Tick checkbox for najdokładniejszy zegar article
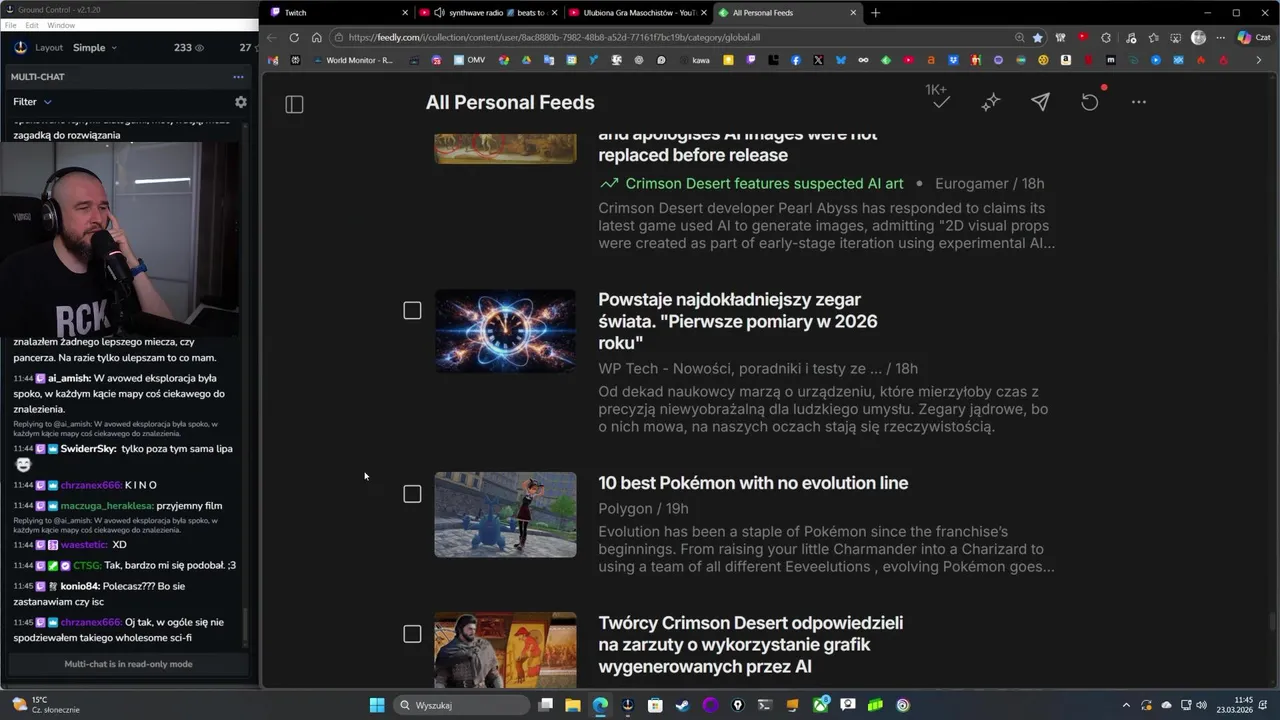This screenshot has height=720, width=1280. (x=412, y=311)
